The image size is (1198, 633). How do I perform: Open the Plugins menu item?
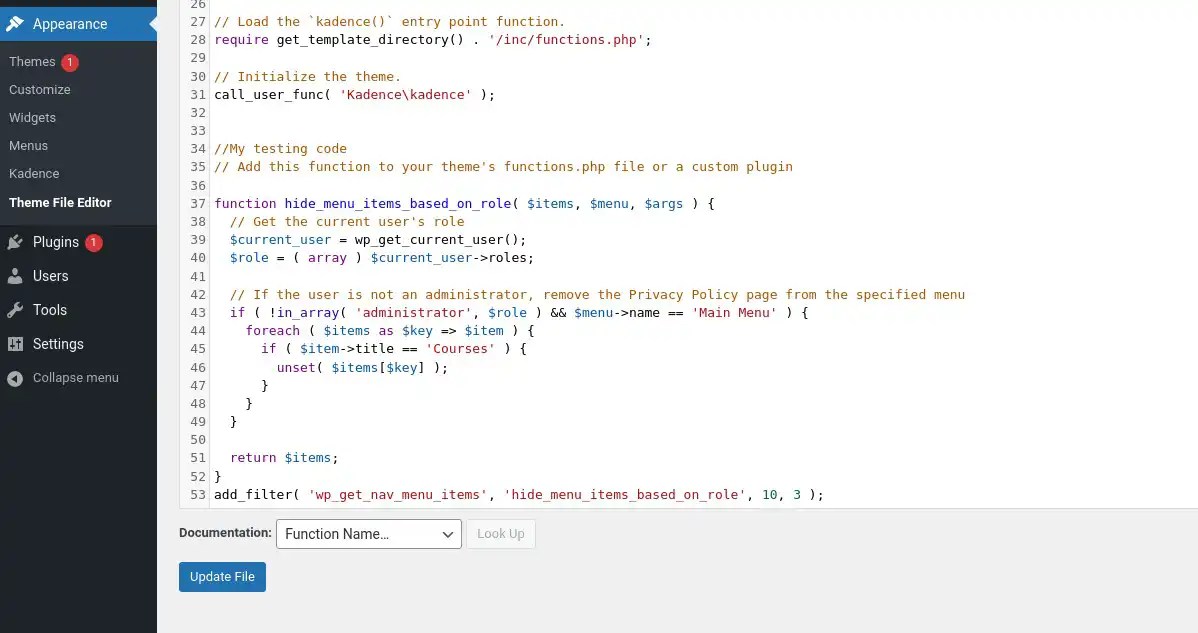(x=57, y=242)
